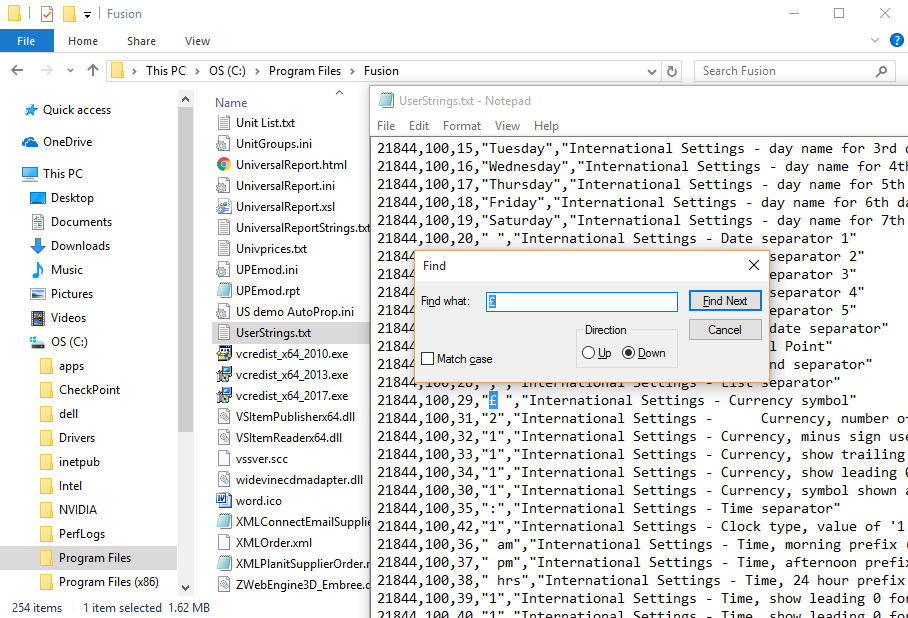Click the Videos film icon
The width and height of the screenshot is (908, 618).
point(38,318)
